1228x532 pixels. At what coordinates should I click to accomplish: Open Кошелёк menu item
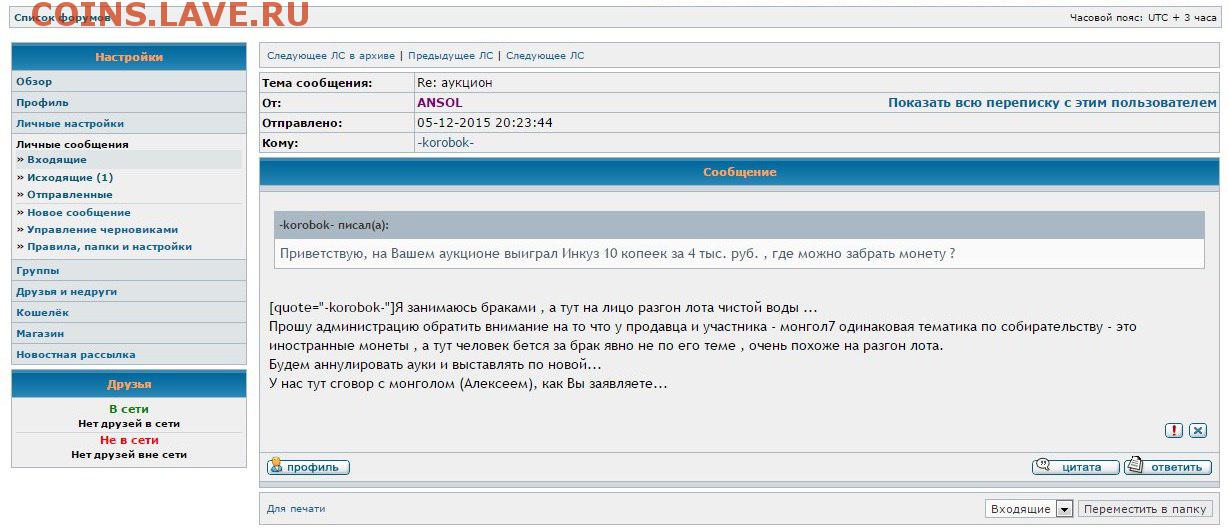pyautogui.click(x=42, y=313)
